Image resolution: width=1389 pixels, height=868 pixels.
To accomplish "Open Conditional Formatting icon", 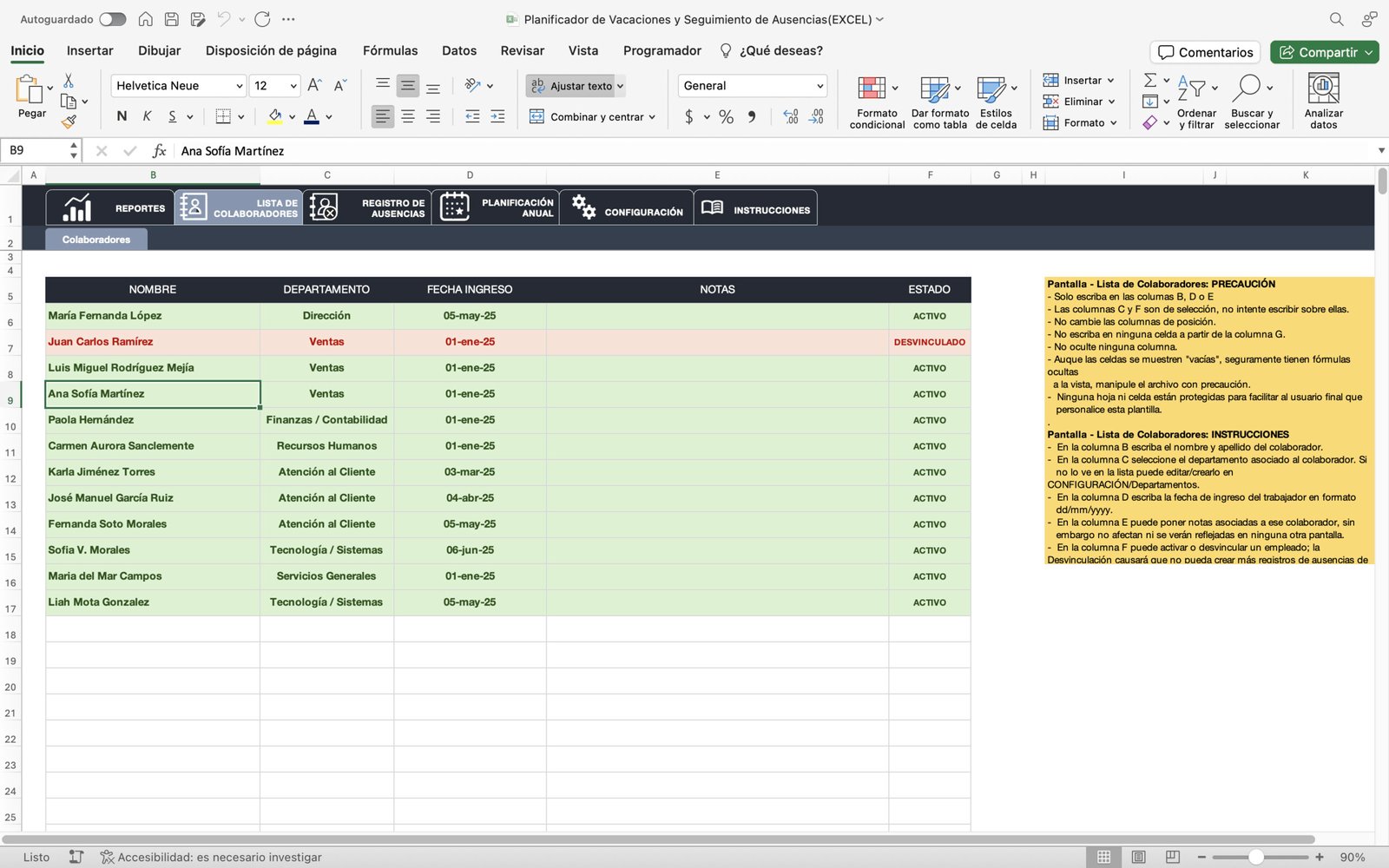I will (x=872, y=89).
